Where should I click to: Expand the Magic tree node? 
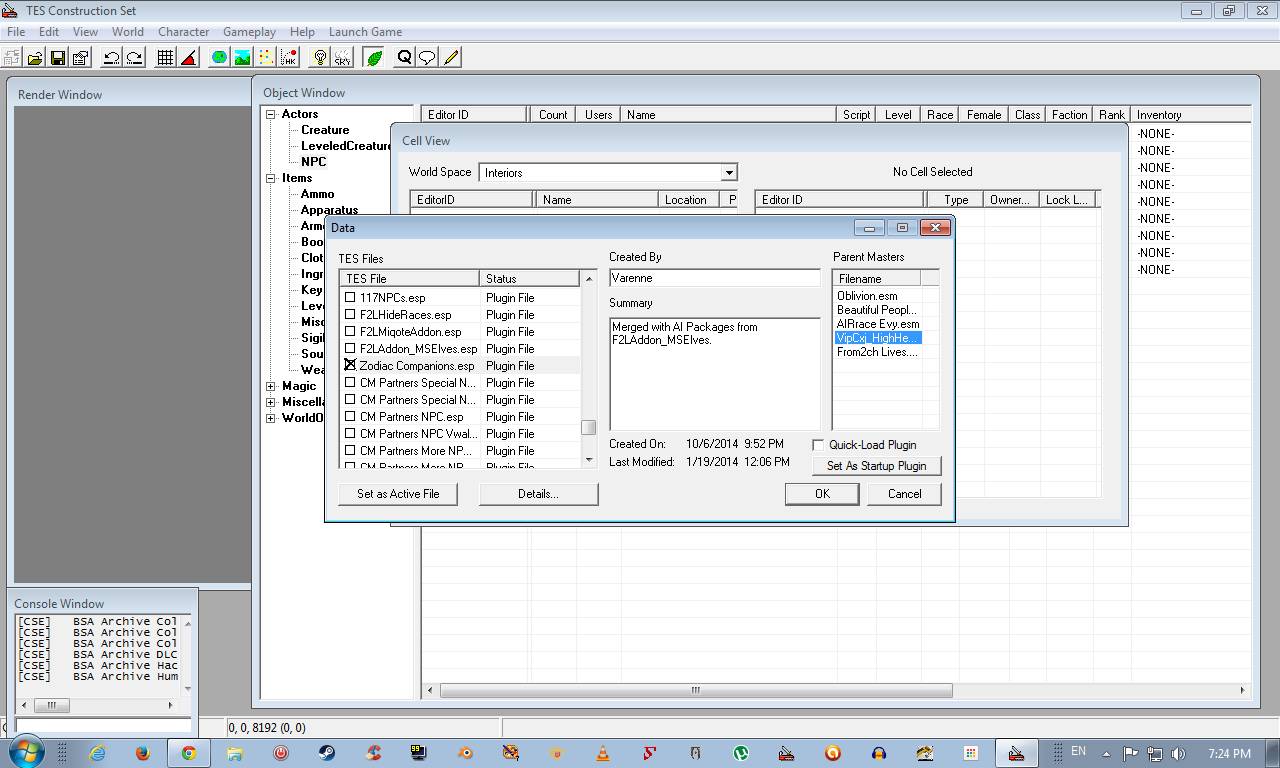270,386
